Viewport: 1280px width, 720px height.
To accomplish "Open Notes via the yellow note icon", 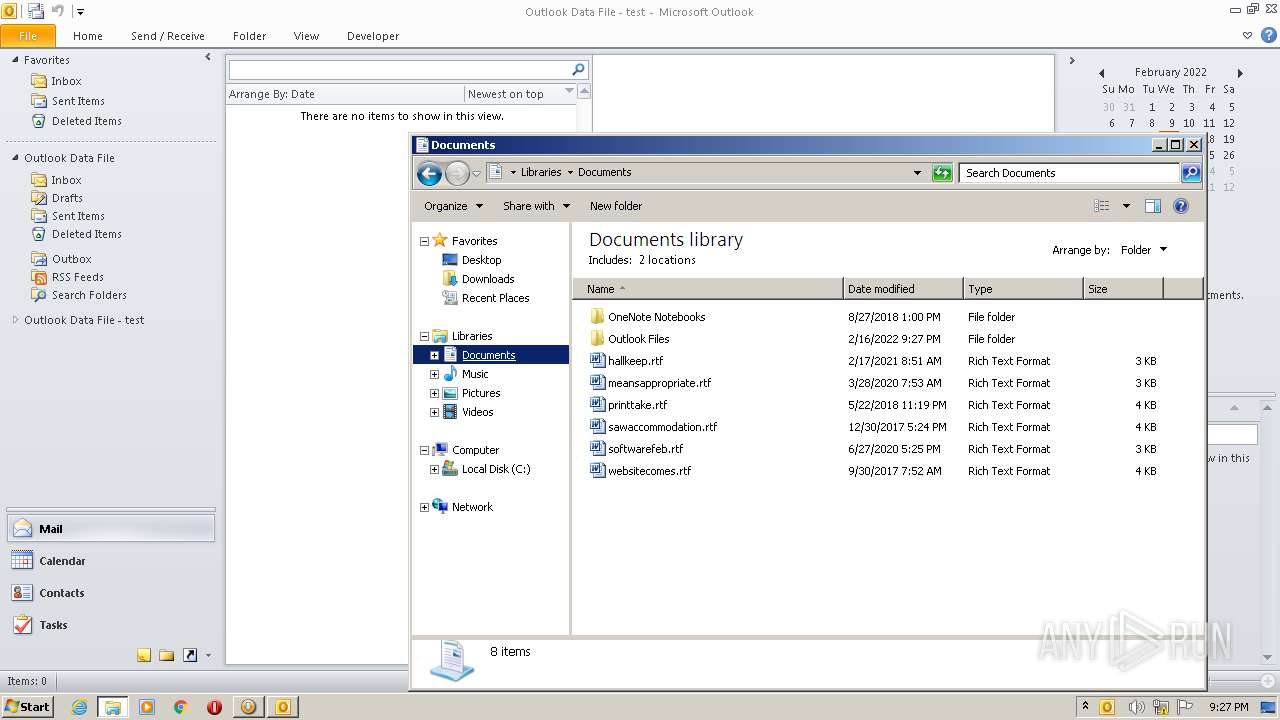I will click(x=144, y=655).
